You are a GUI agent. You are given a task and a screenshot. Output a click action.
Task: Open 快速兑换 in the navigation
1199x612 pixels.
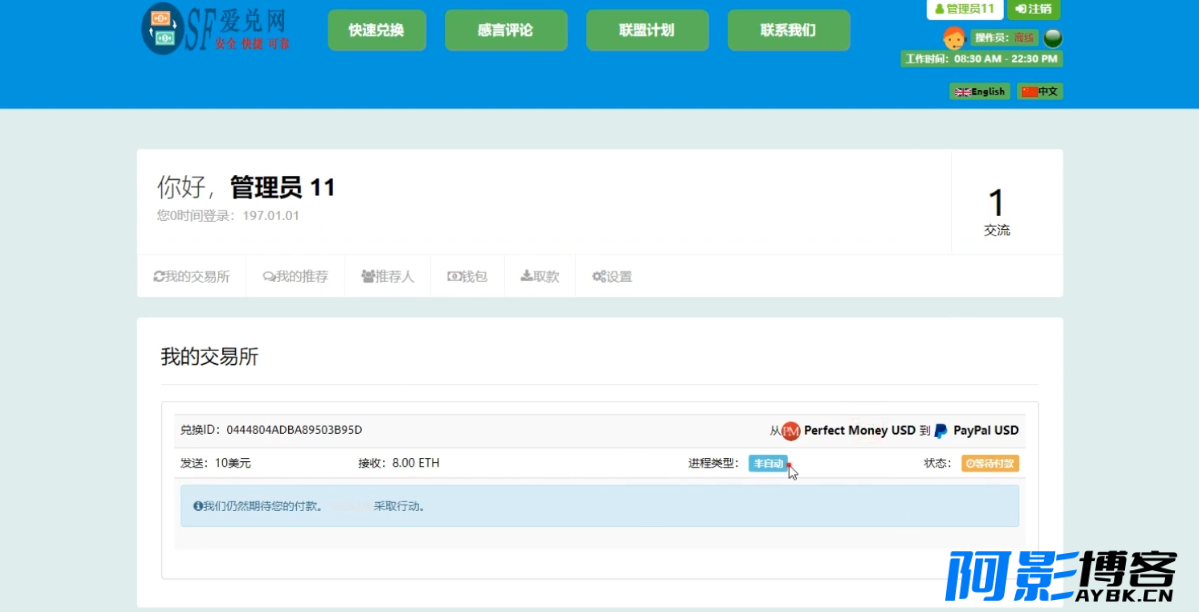(376, 30)
